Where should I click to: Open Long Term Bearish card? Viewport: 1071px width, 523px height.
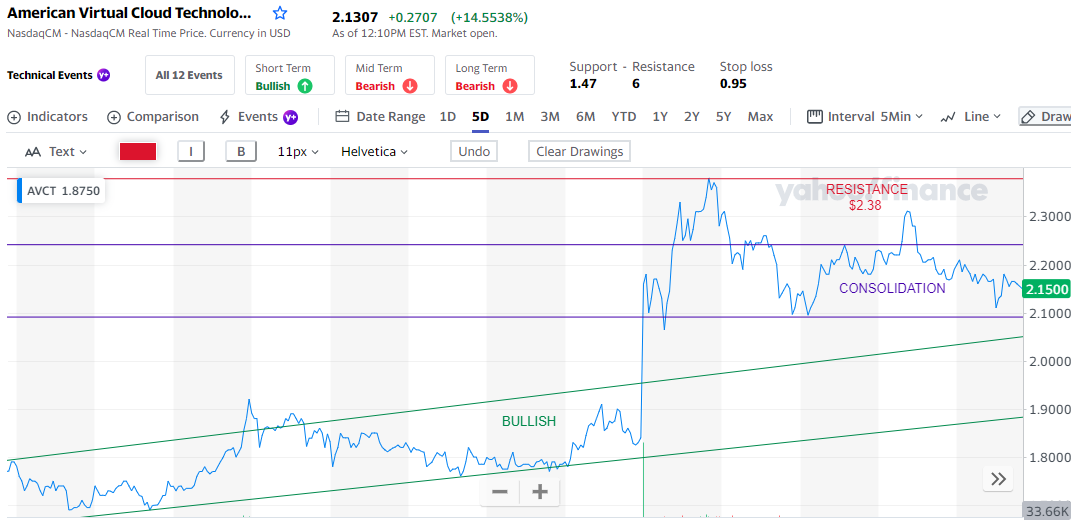point(490,75)
